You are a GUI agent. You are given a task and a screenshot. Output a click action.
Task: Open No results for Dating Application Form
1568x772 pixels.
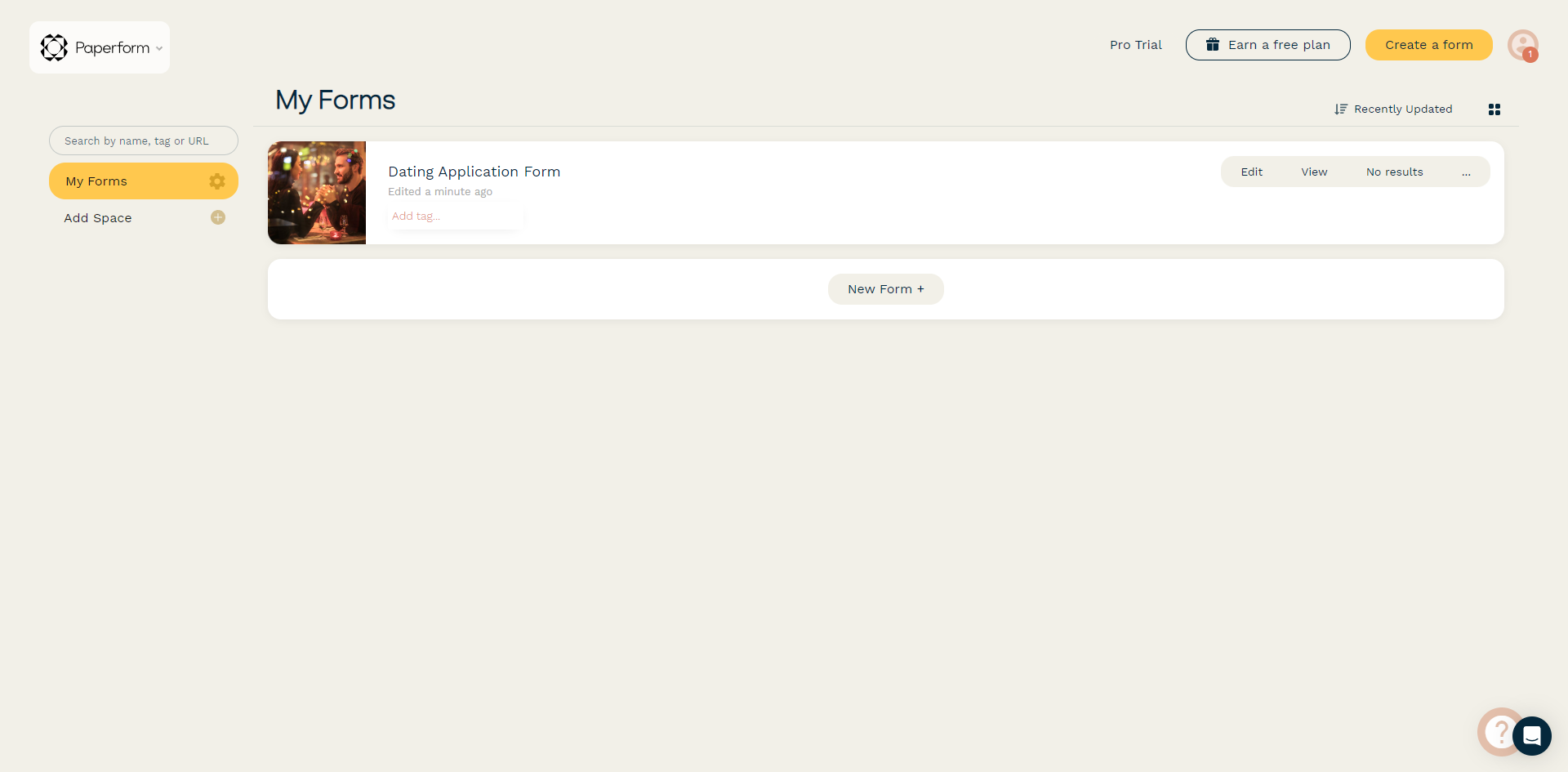(x=1394, y=172)
